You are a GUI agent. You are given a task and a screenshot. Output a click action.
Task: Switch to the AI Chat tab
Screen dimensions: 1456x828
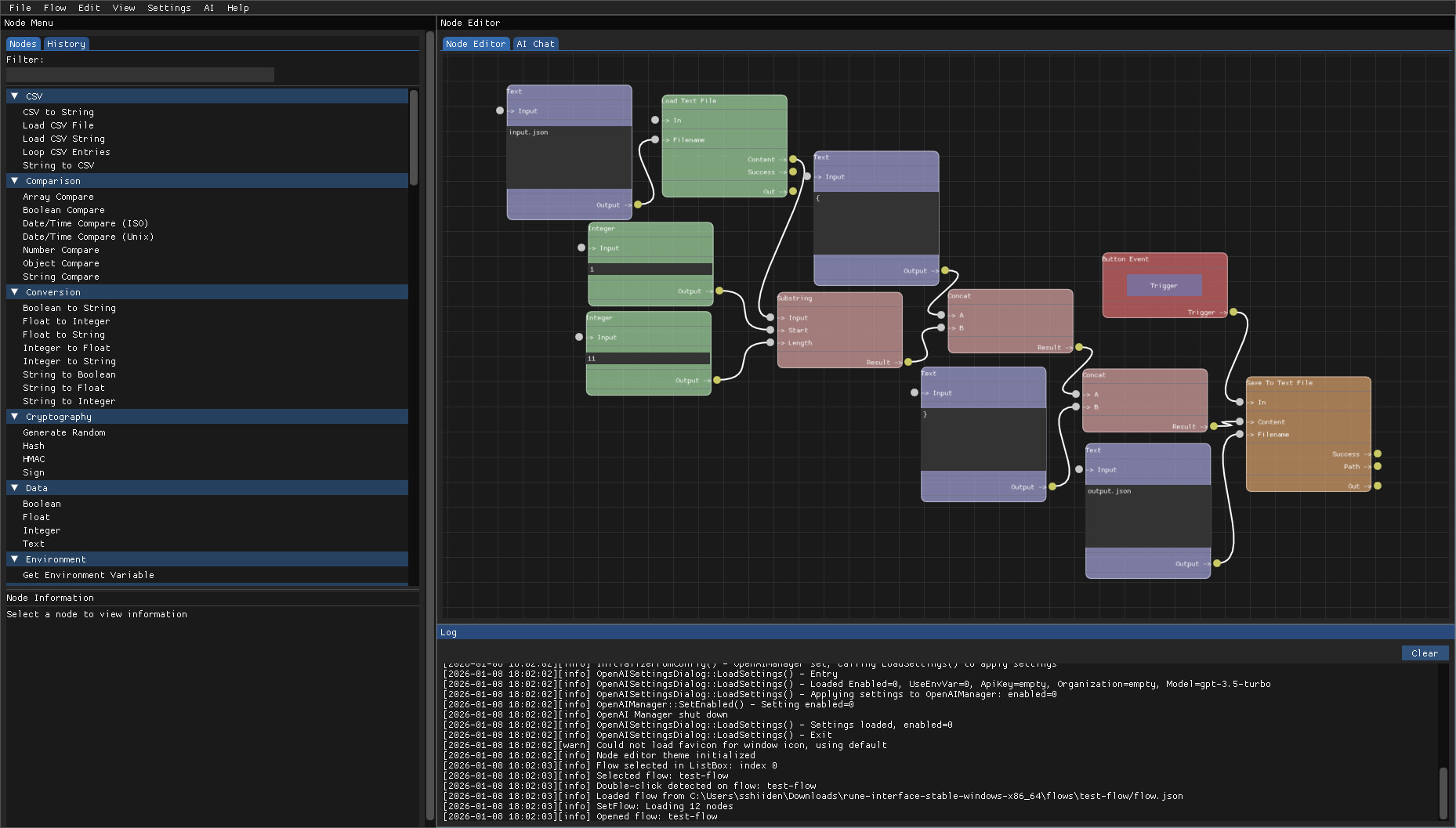(x=535, y=44)
